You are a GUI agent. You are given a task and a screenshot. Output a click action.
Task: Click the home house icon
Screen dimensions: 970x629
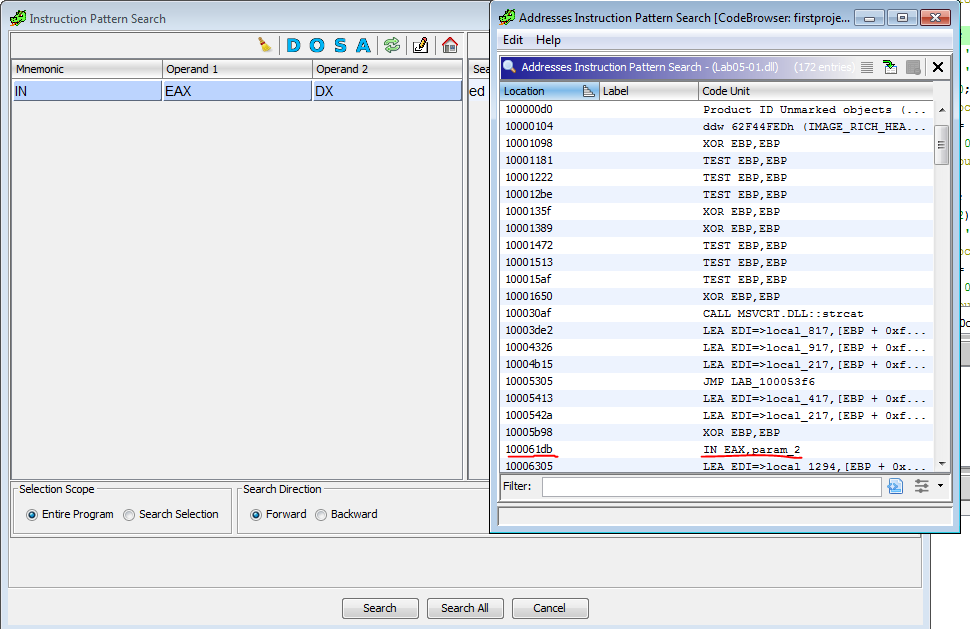pyautogui.click(x=449, y=45)
